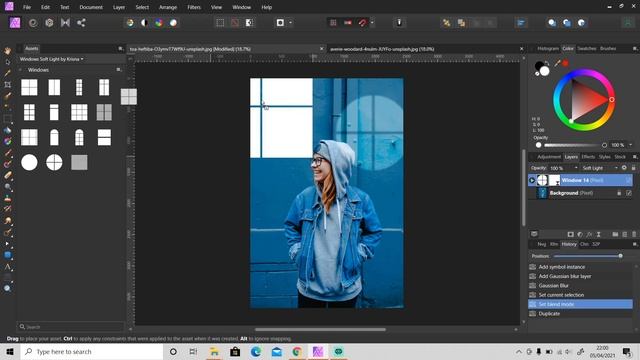Click the Mask Layer icon in Layers panel
This screenshot has width=640, height=360.
click(571, 234)
